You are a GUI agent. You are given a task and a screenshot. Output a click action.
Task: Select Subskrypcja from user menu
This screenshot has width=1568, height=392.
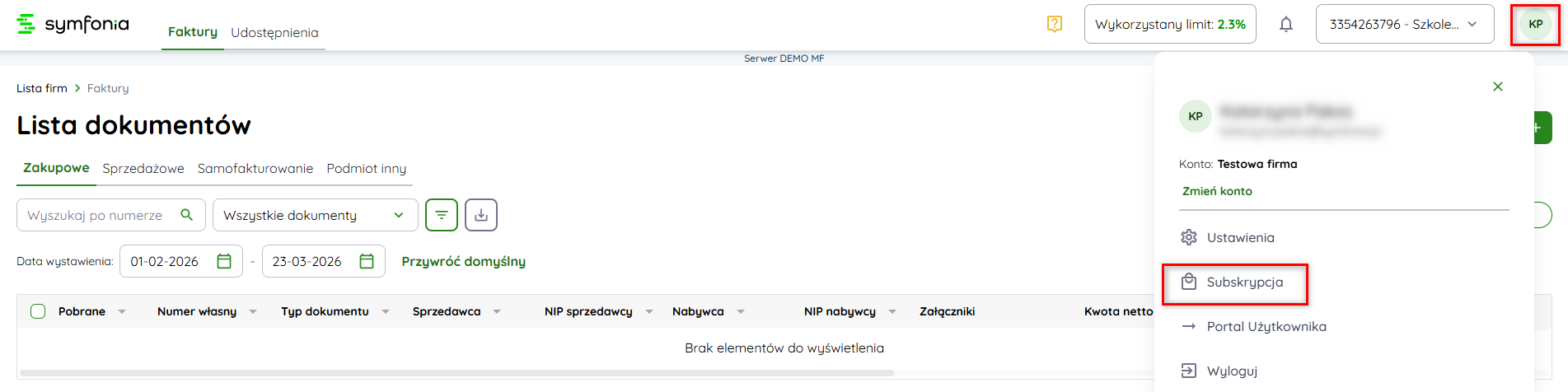coord(1244,282)
